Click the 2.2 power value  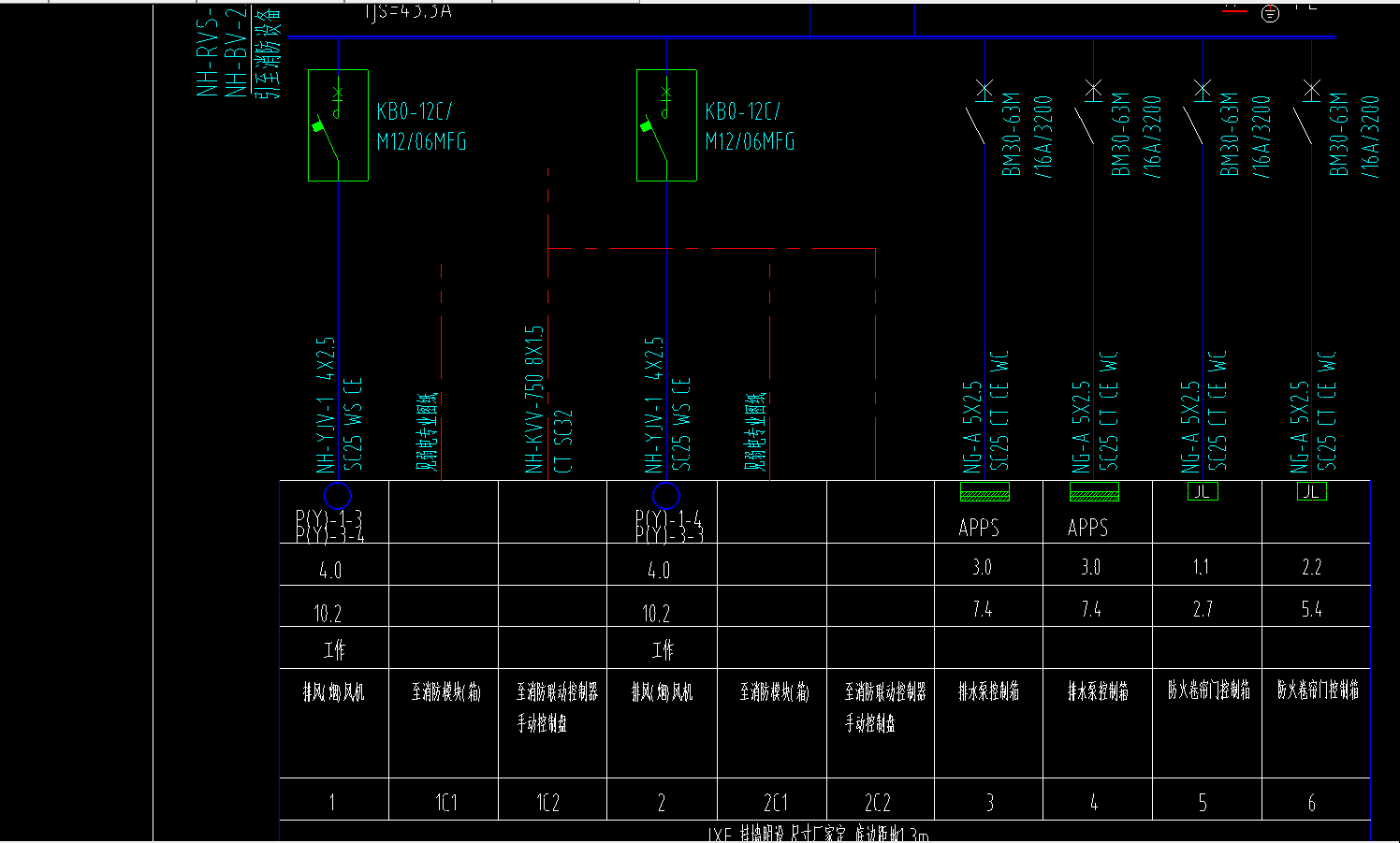tap(1311, 567)
